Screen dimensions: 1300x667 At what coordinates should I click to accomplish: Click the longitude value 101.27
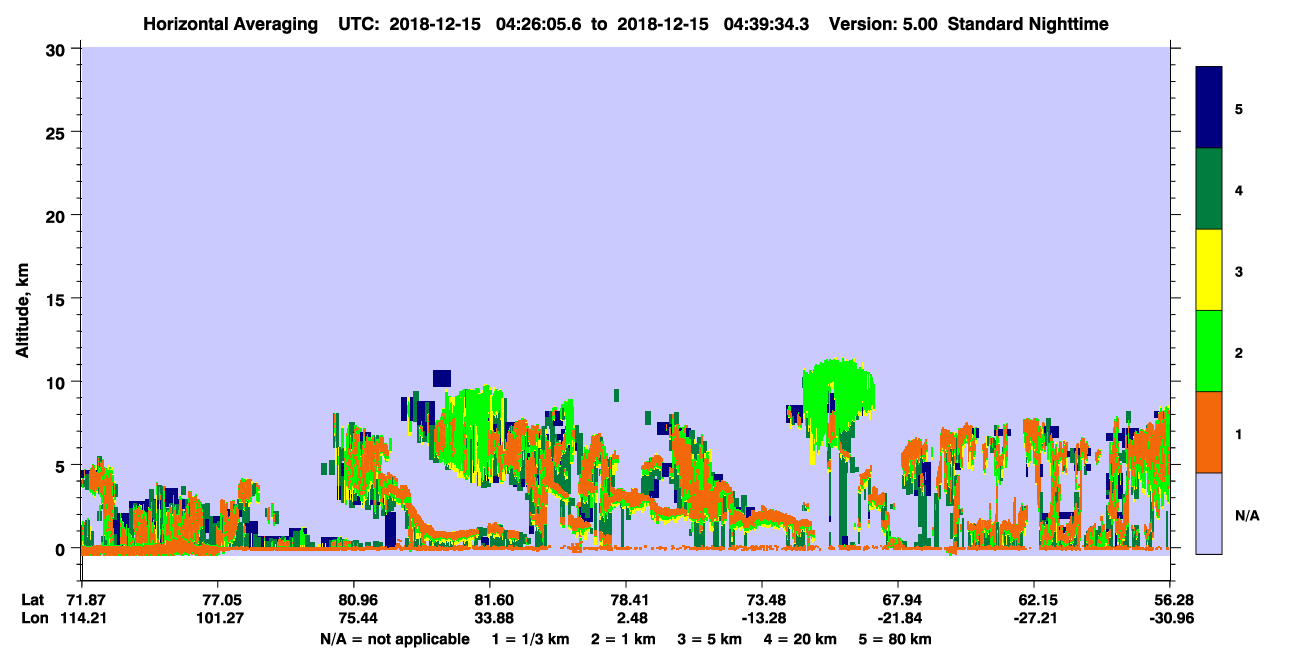(218, 618)
